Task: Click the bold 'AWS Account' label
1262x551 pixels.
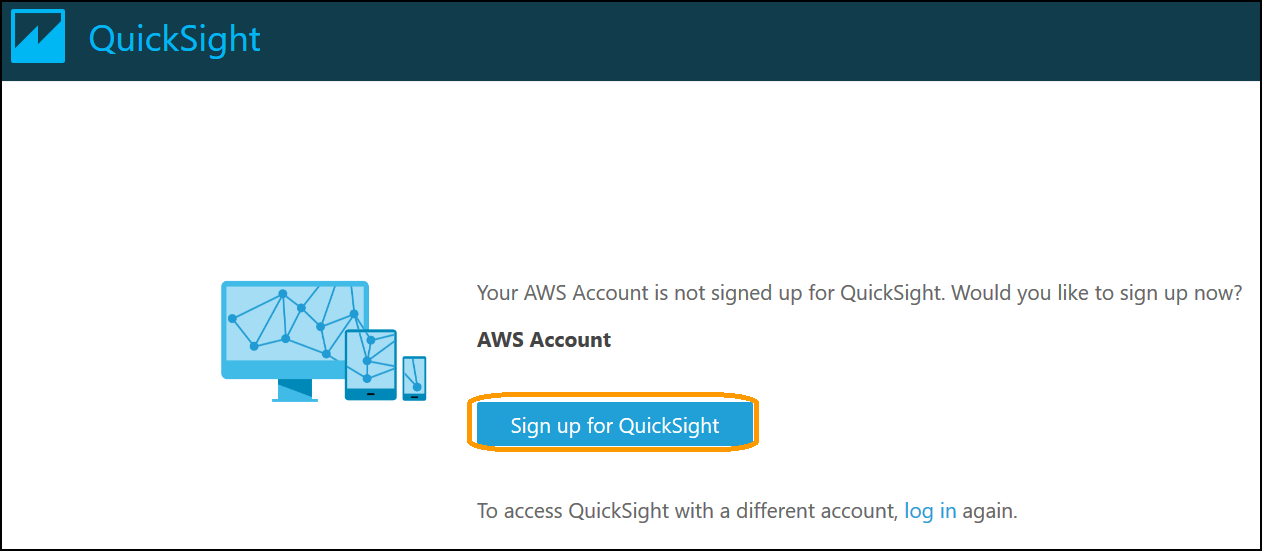Action: tap(544, 340)
